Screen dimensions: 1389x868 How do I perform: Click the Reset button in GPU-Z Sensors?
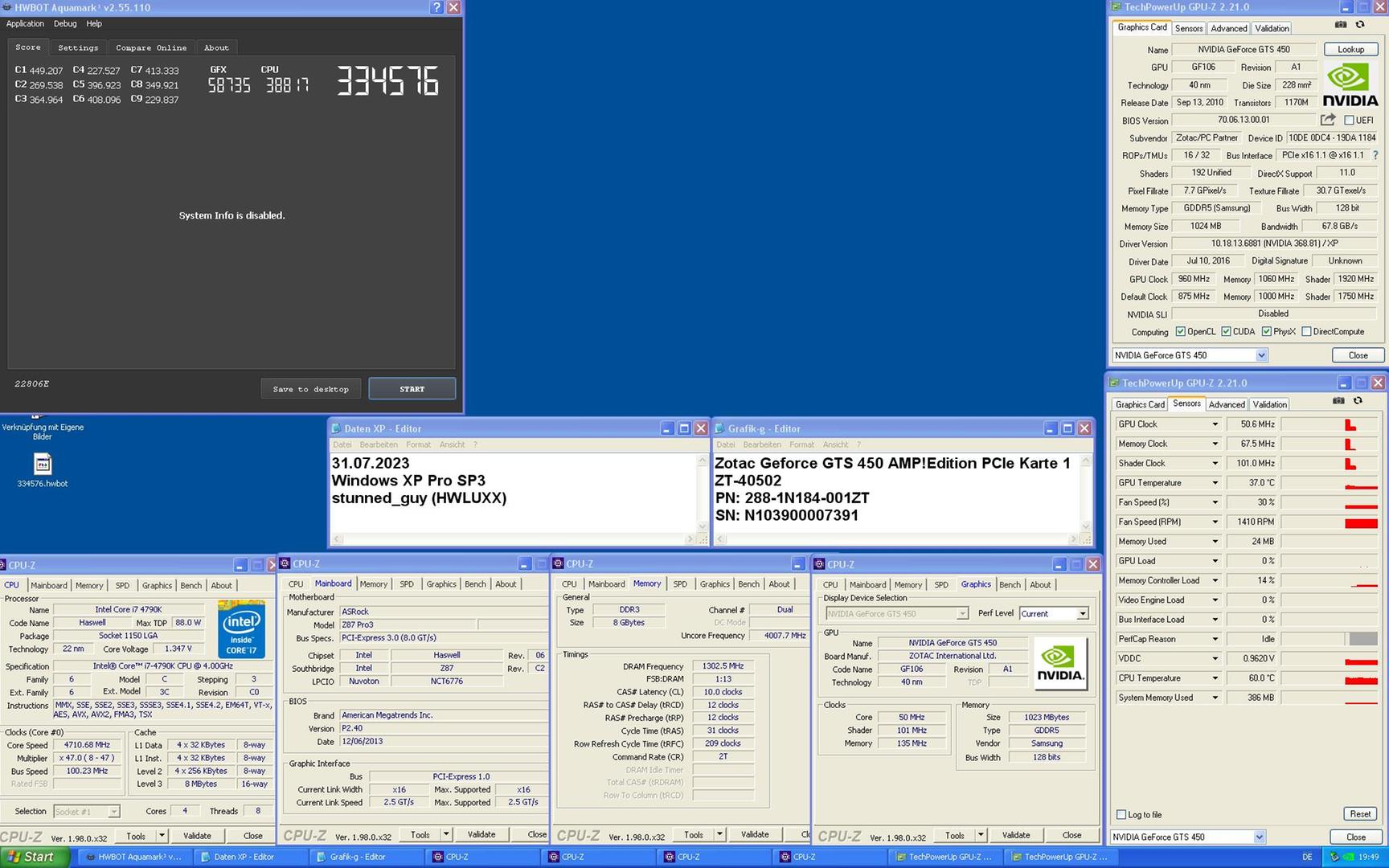point(1360,814)
